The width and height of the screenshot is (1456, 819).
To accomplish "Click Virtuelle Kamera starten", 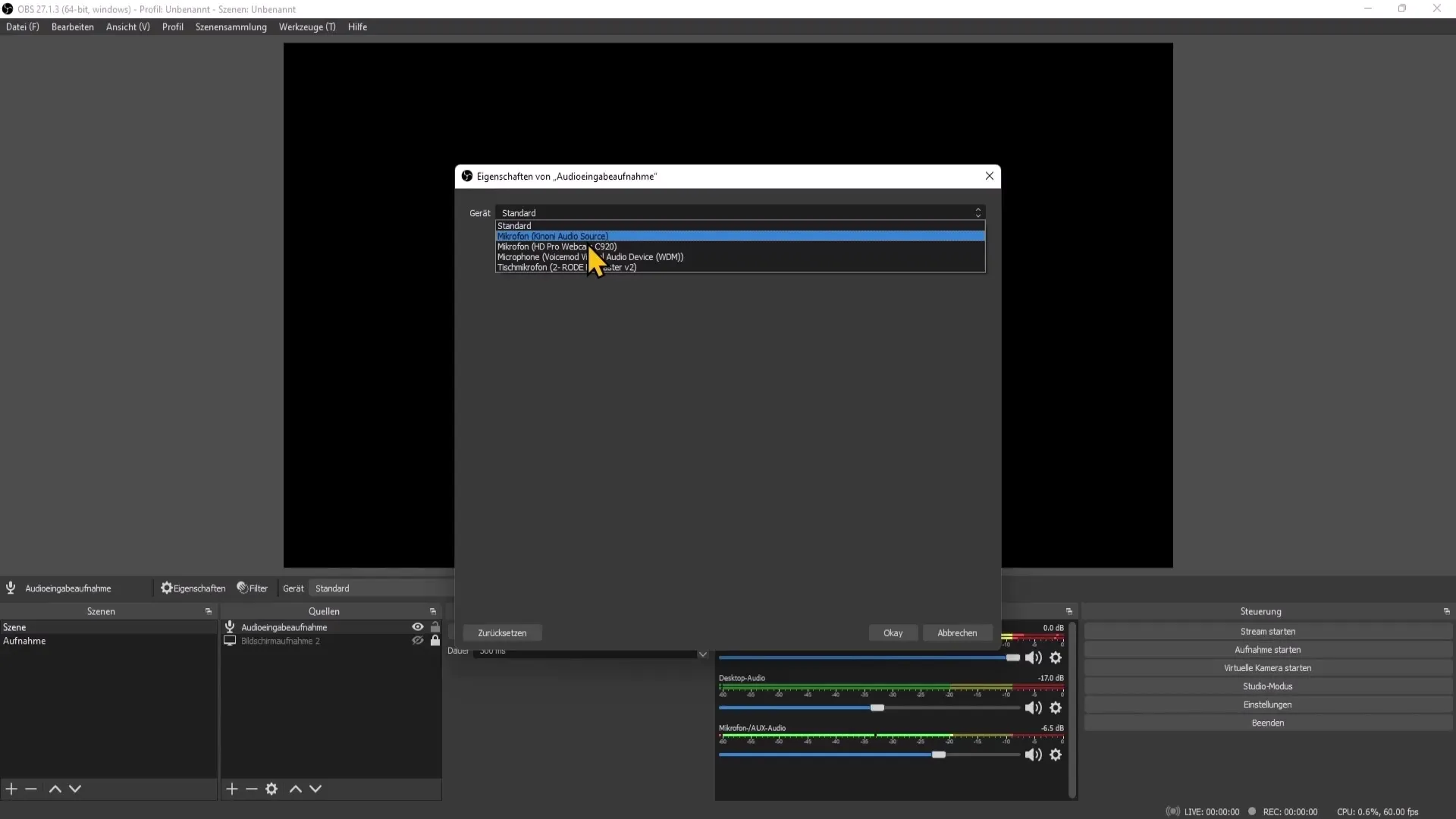I will point(1268,668).
